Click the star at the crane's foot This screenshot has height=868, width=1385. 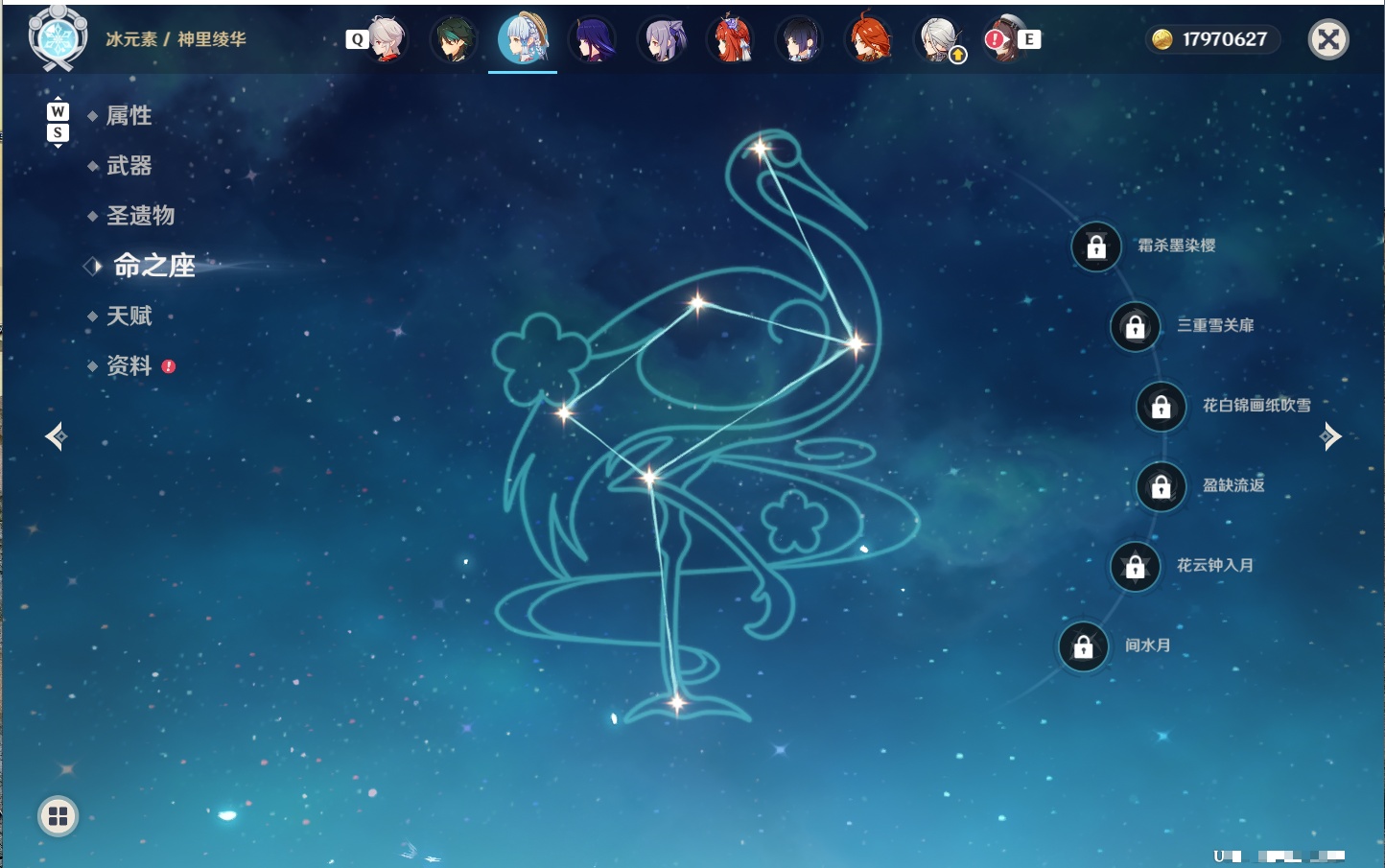point(677,703)
